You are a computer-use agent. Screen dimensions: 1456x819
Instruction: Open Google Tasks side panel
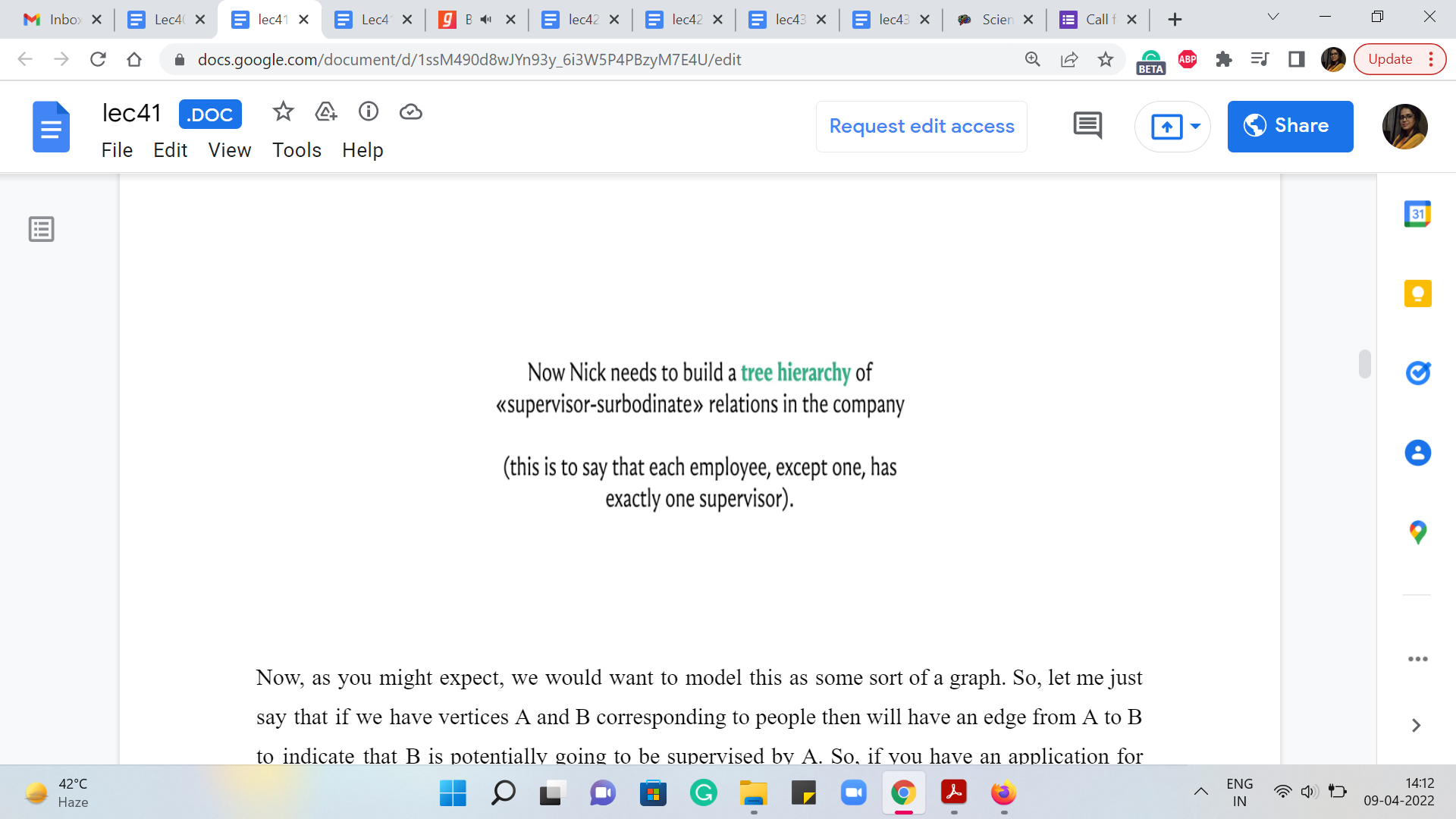1417,373
